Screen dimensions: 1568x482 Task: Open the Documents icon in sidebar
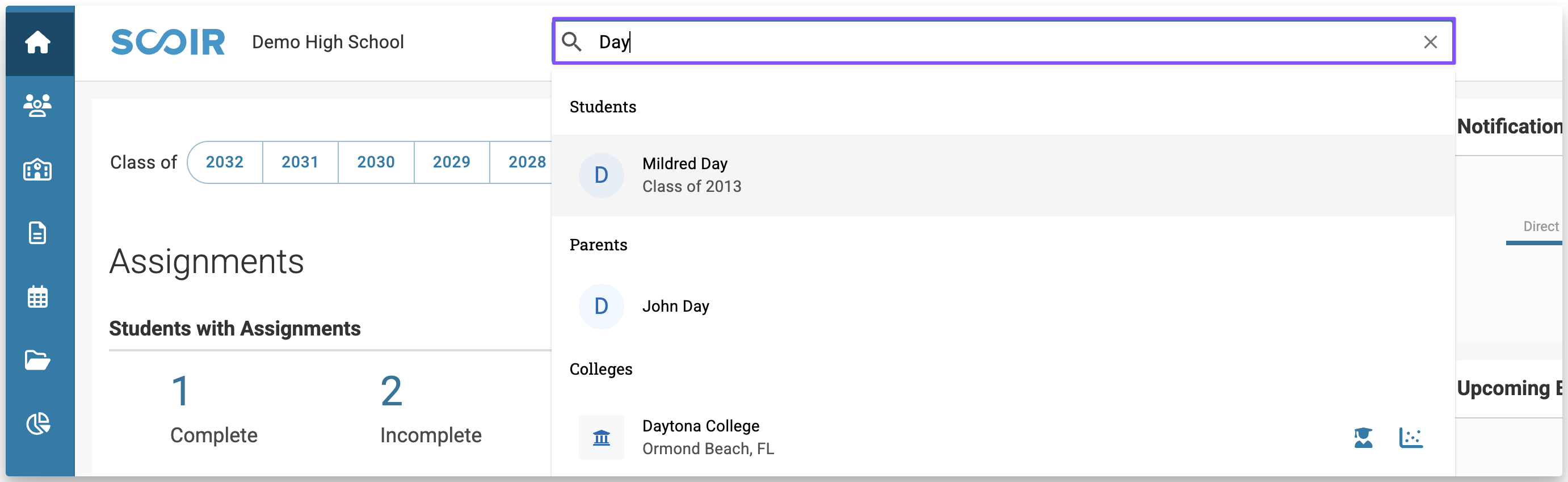(38, 233)
